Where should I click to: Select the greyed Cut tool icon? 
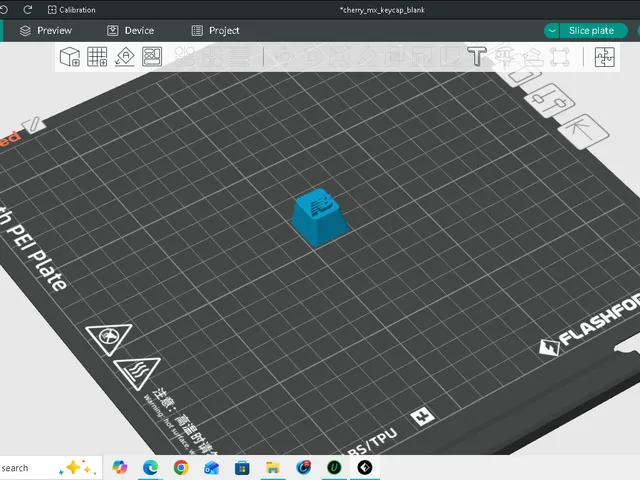click(395, 56)
